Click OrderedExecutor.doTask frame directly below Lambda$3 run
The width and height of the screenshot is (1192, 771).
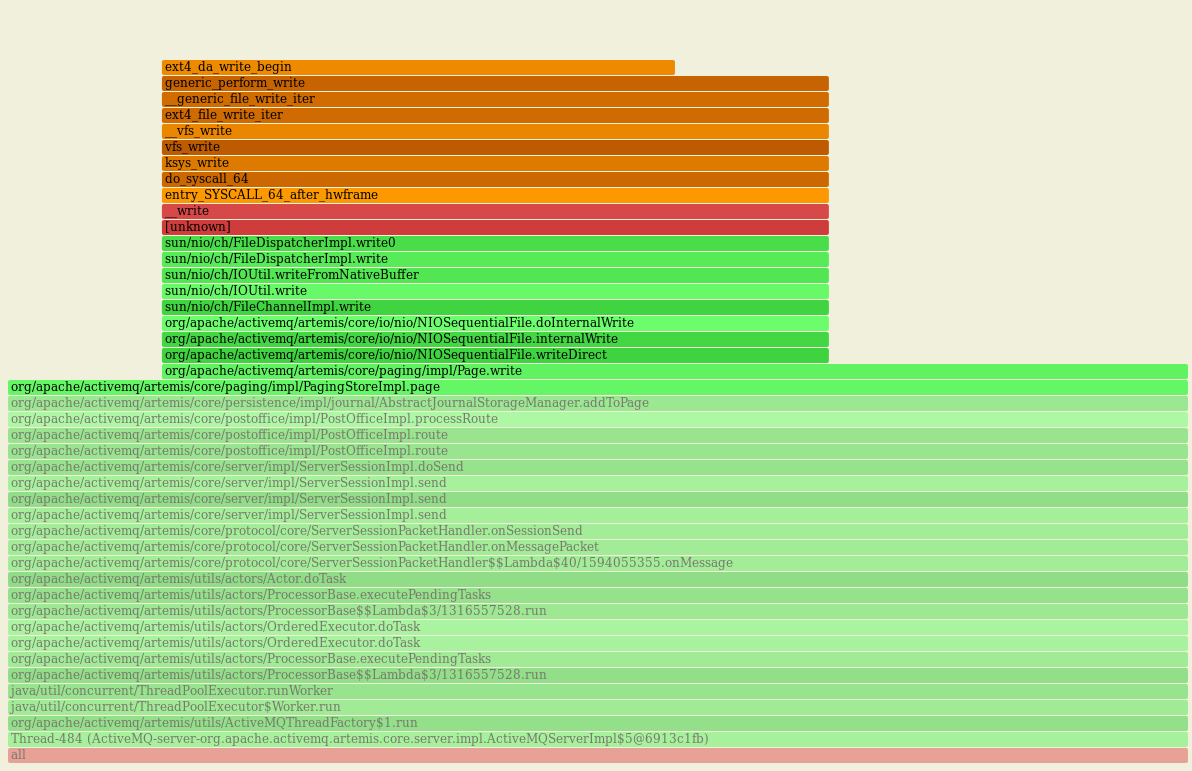pyautogui.click(x=598, y=627)
